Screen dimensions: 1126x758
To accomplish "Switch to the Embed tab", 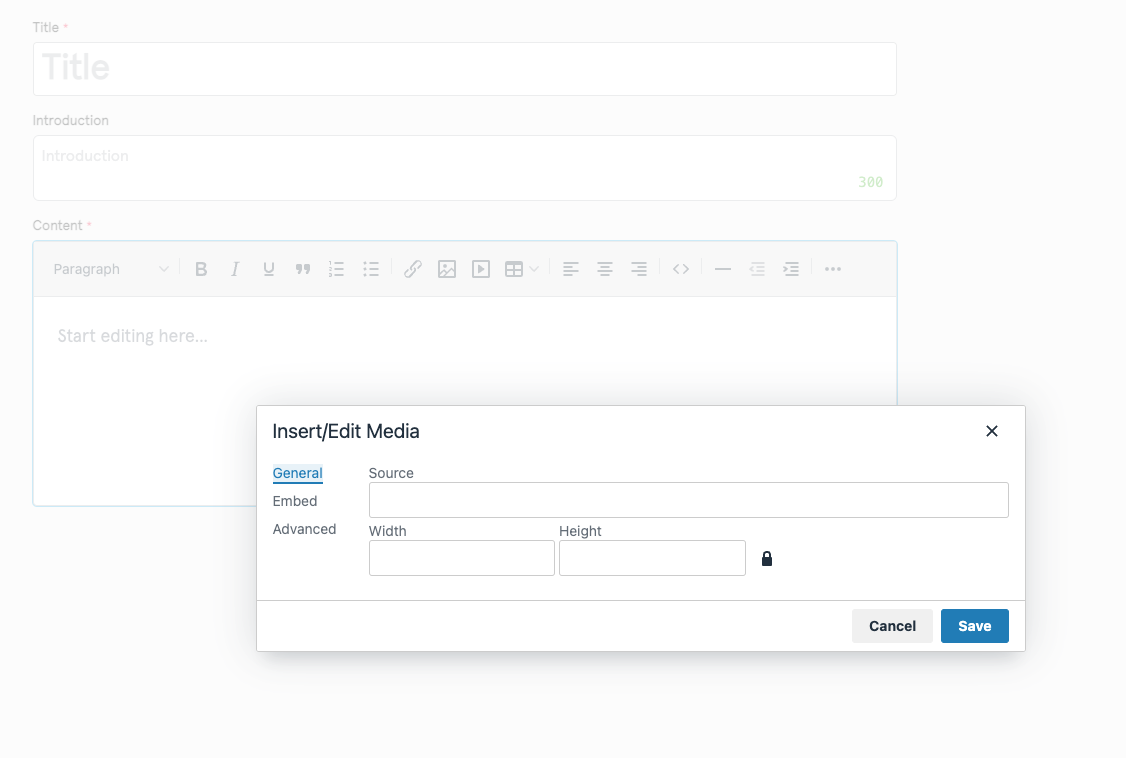I will (x=295, y=501).
